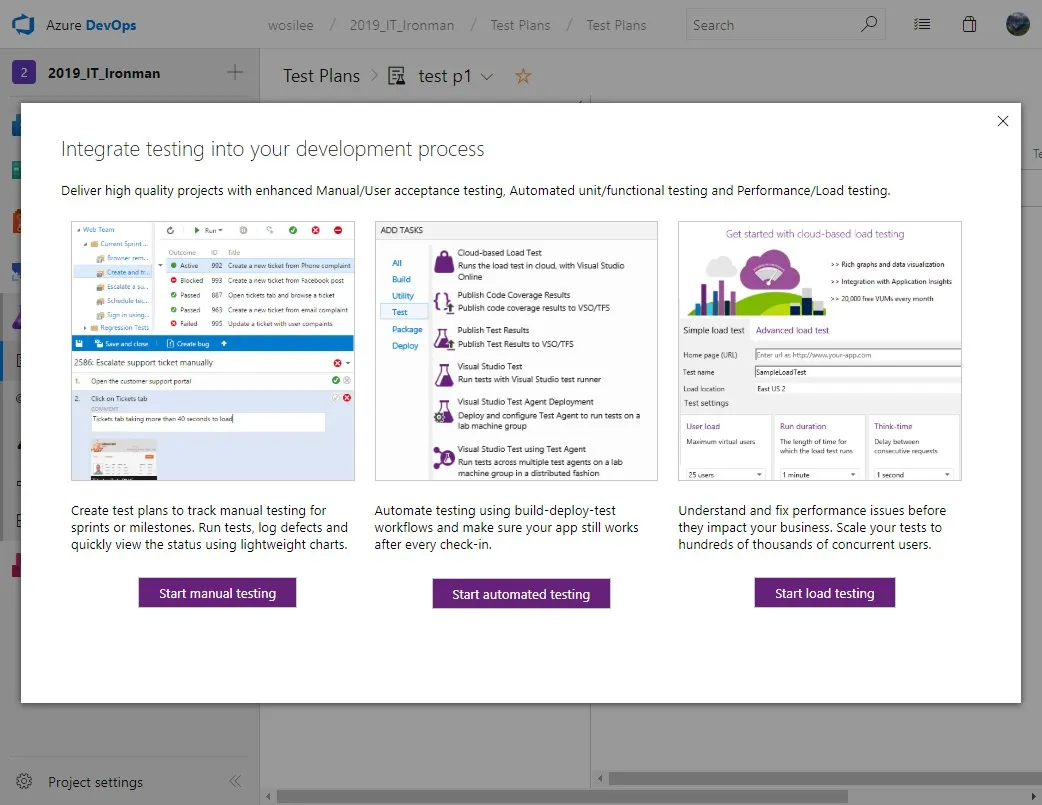Open the wosilee breadcrumb

tap(291, 24)
